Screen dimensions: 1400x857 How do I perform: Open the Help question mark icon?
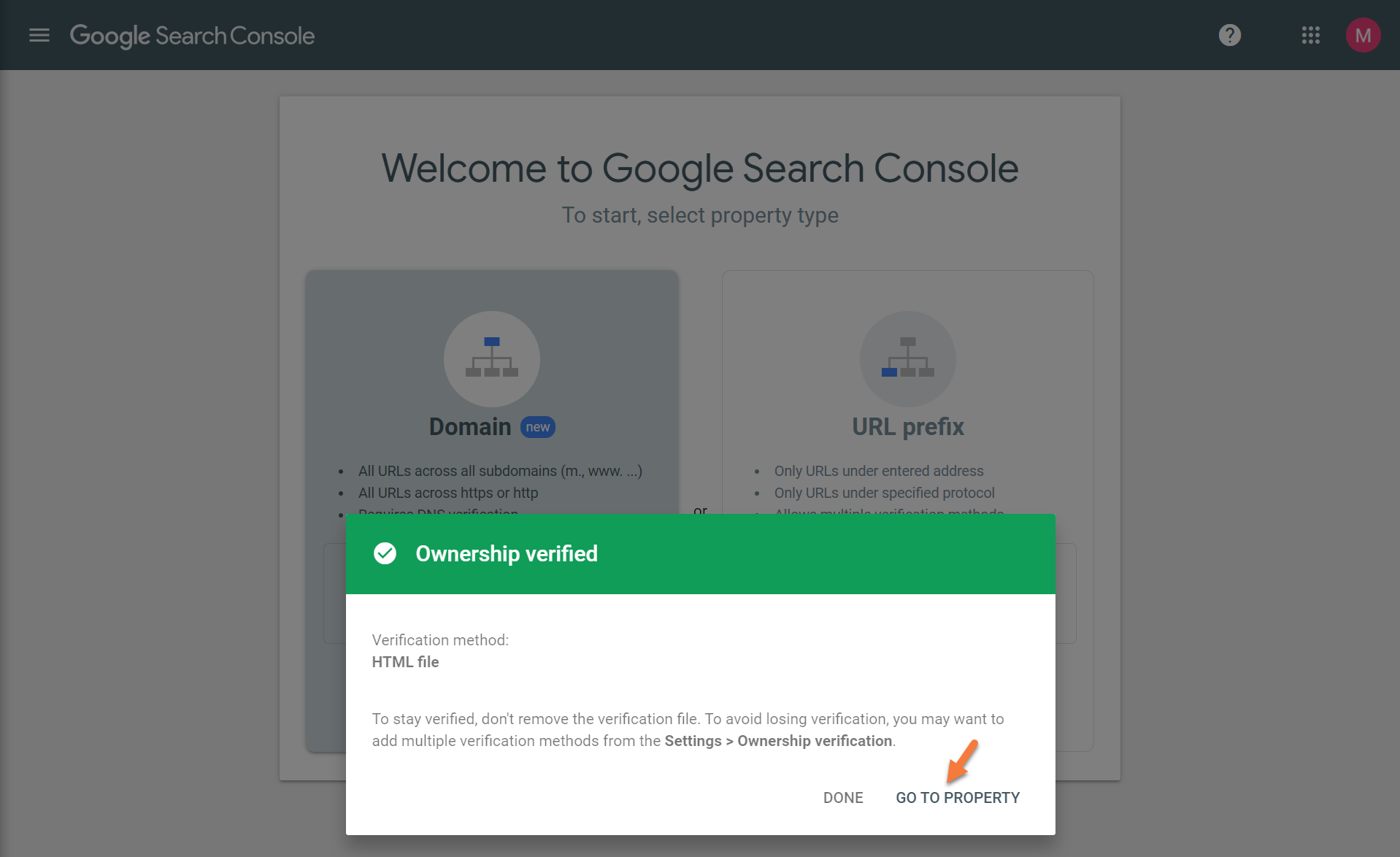(x=1229, y=35)
